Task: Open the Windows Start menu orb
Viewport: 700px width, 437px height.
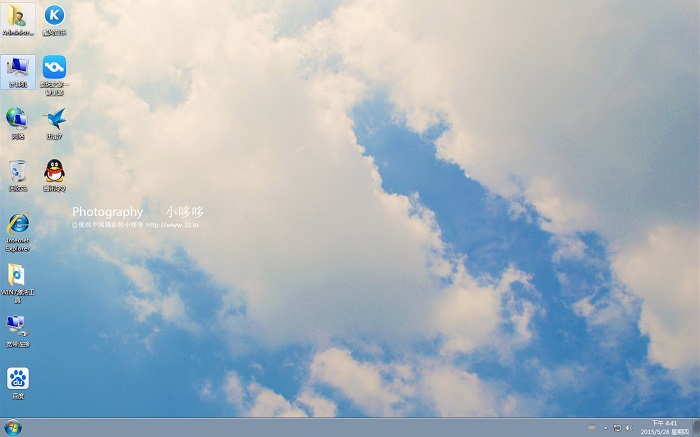Action: 12,428
